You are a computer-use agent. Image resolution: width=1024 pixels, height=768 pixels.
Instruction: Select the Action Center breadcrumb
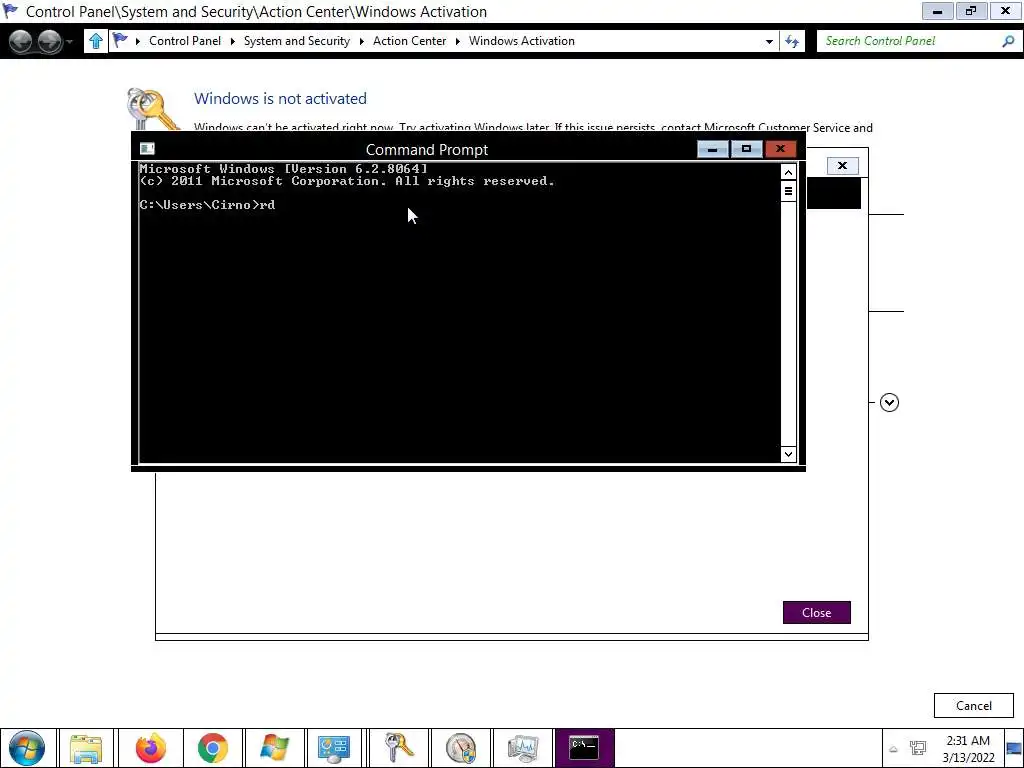[x=409, y=40]
